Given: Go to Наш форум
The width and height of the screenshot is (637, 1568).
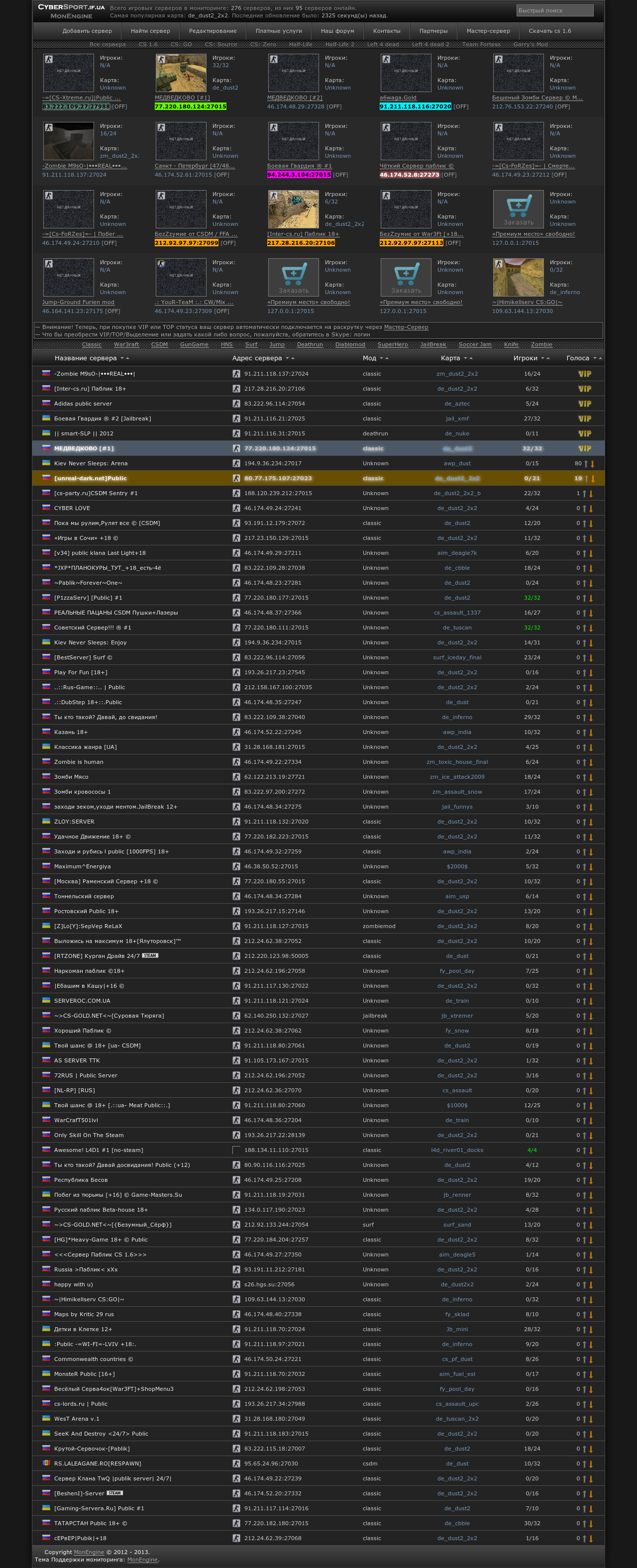Looking at the screenshot, I should click(x=337, y=31).
